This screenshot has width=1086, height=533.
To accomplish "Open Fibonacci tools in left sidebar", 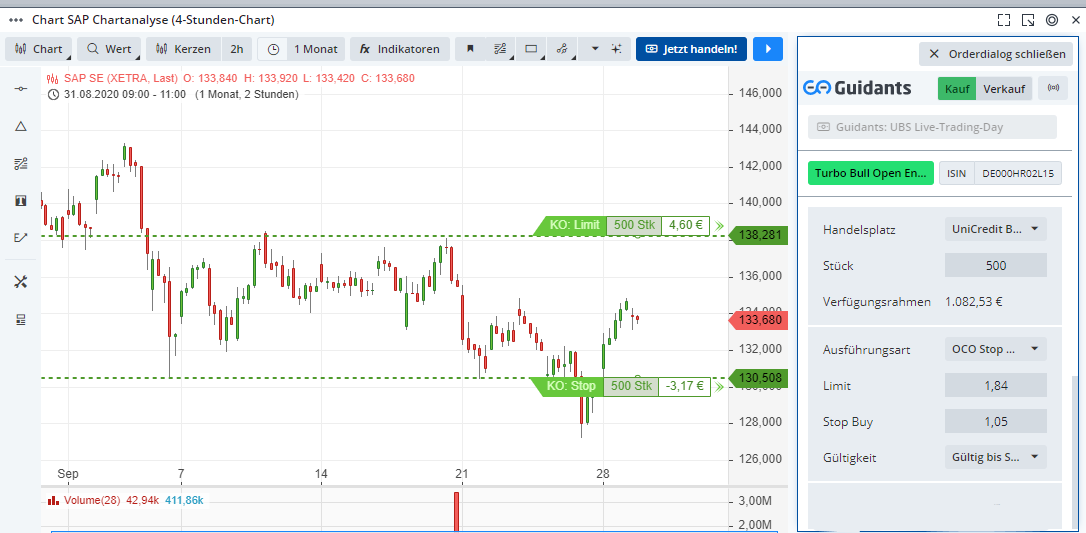I will coord(21,163).
